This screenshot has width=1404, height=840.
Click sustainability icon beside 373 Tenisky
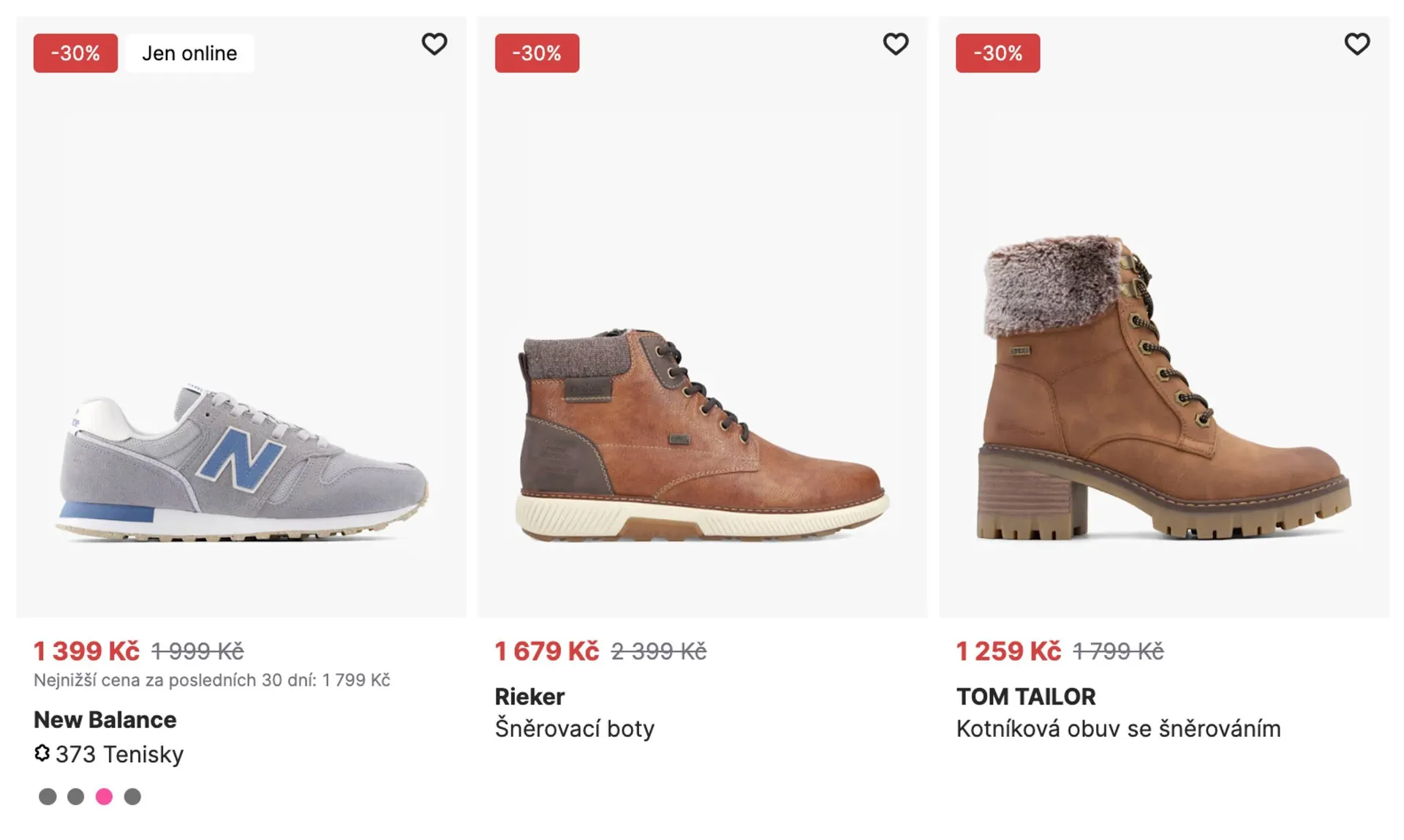tap(42, 753)
